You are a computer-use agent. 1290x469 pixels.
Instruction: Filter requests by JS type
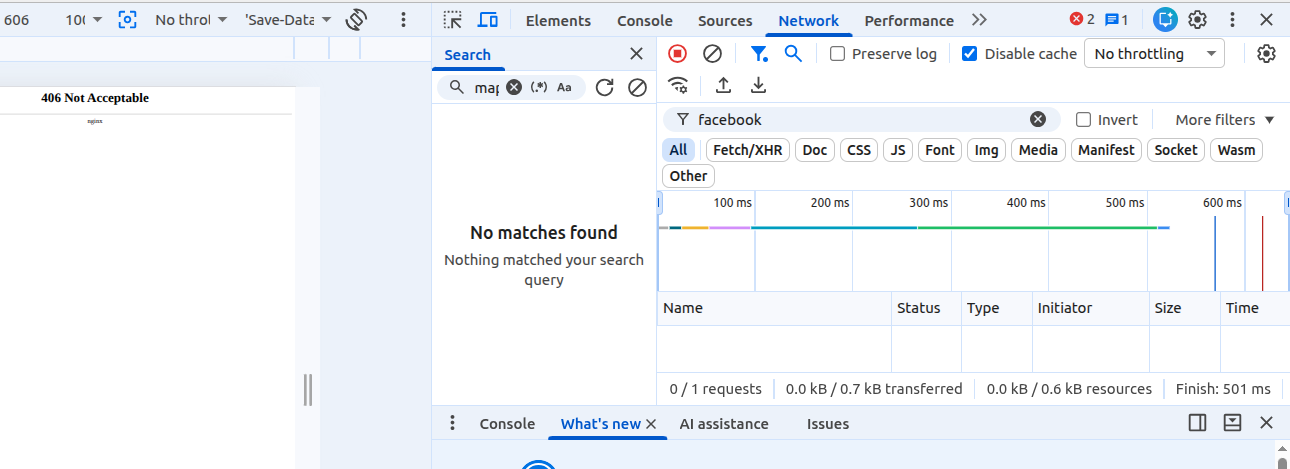pos(898,150)
